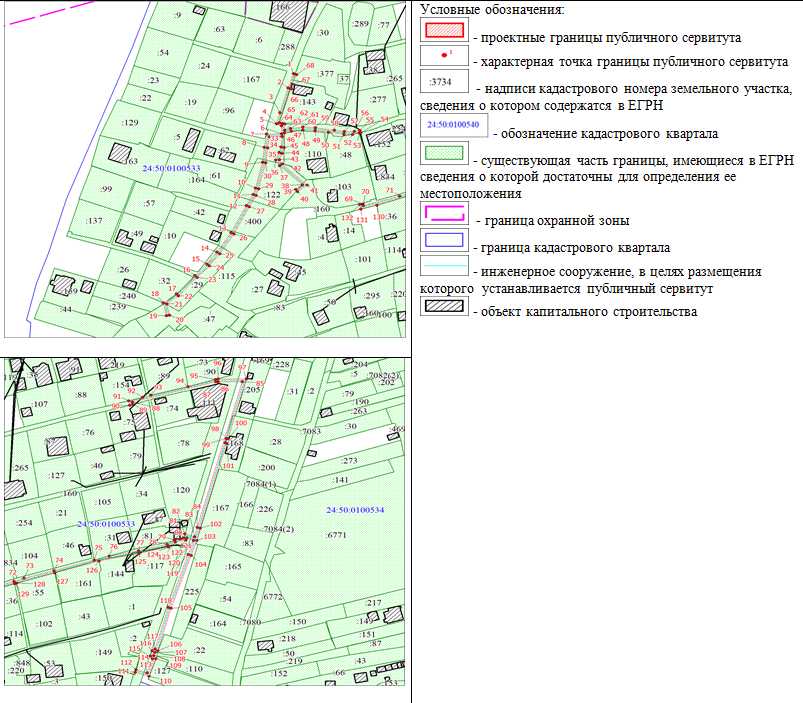803x703 pixels.
Task: Click the cyan engineering structure legend symbol
Action: click(x=444, y=265)
